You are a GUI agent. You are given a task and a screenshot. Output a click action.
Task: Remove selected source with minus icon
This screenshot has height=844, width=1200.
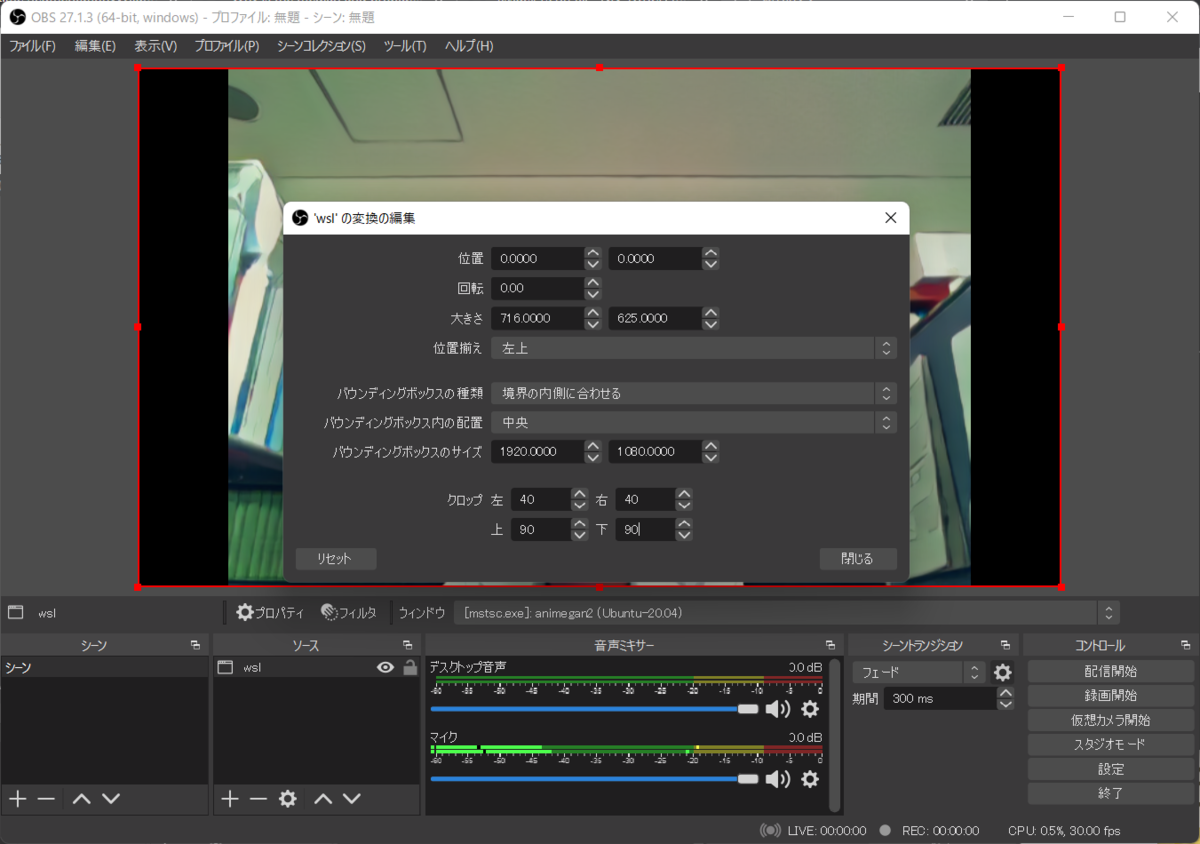coord(258,798)
